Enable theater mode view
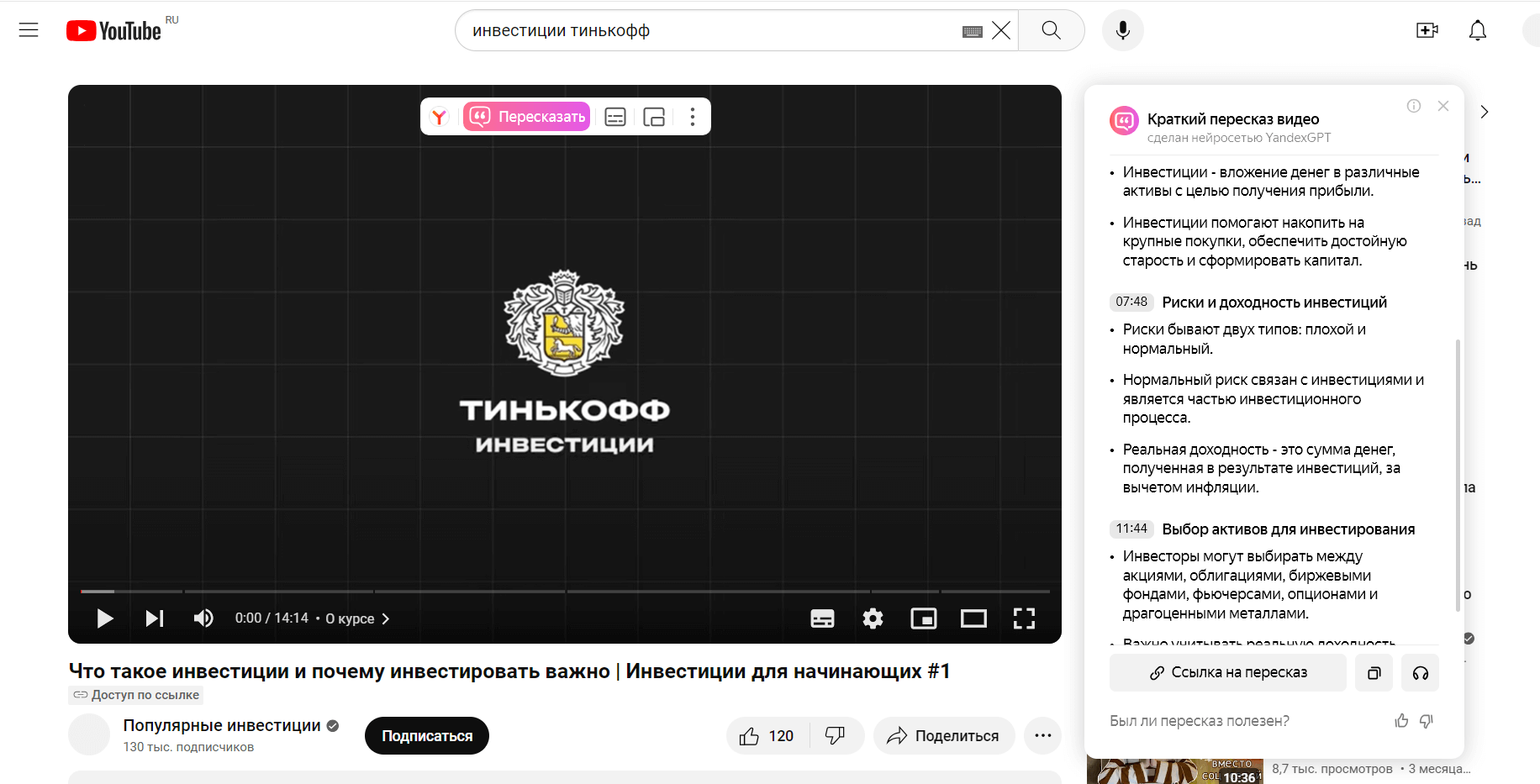This screenshot has height=784, width=1540. tap(973, 619)
